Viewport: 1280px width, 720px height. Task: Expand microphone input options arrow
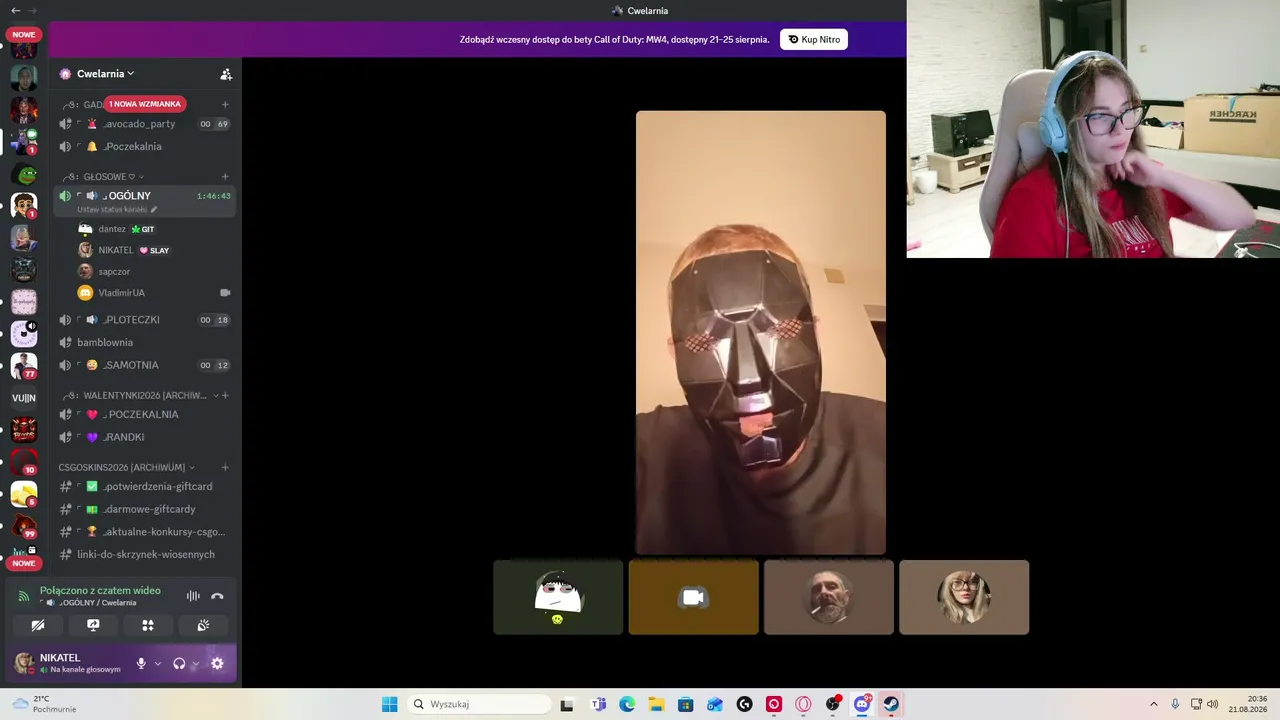(x=157, y=663)
